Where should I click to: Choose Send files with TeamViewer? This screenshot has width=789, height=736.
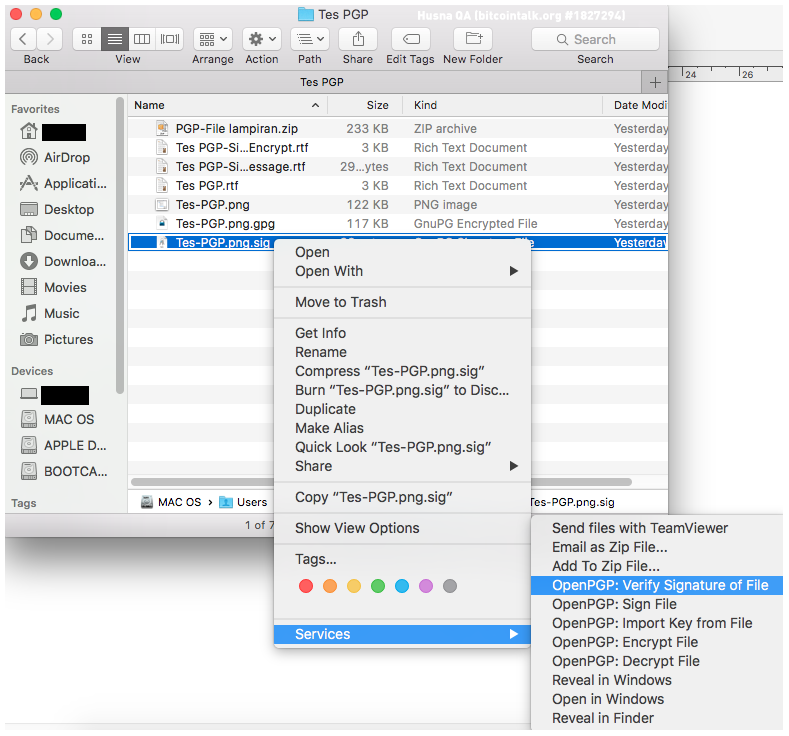(x=657, y=528)
